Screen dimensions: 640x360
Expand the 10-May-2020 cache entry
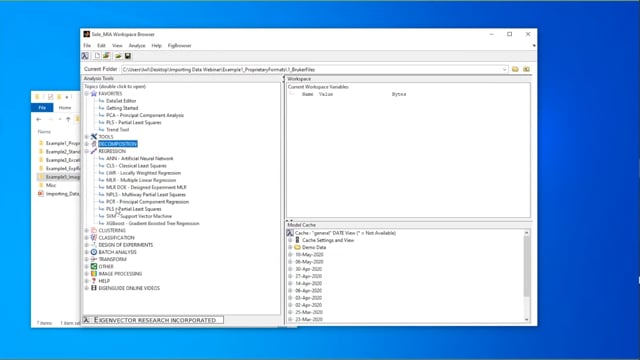290,254
